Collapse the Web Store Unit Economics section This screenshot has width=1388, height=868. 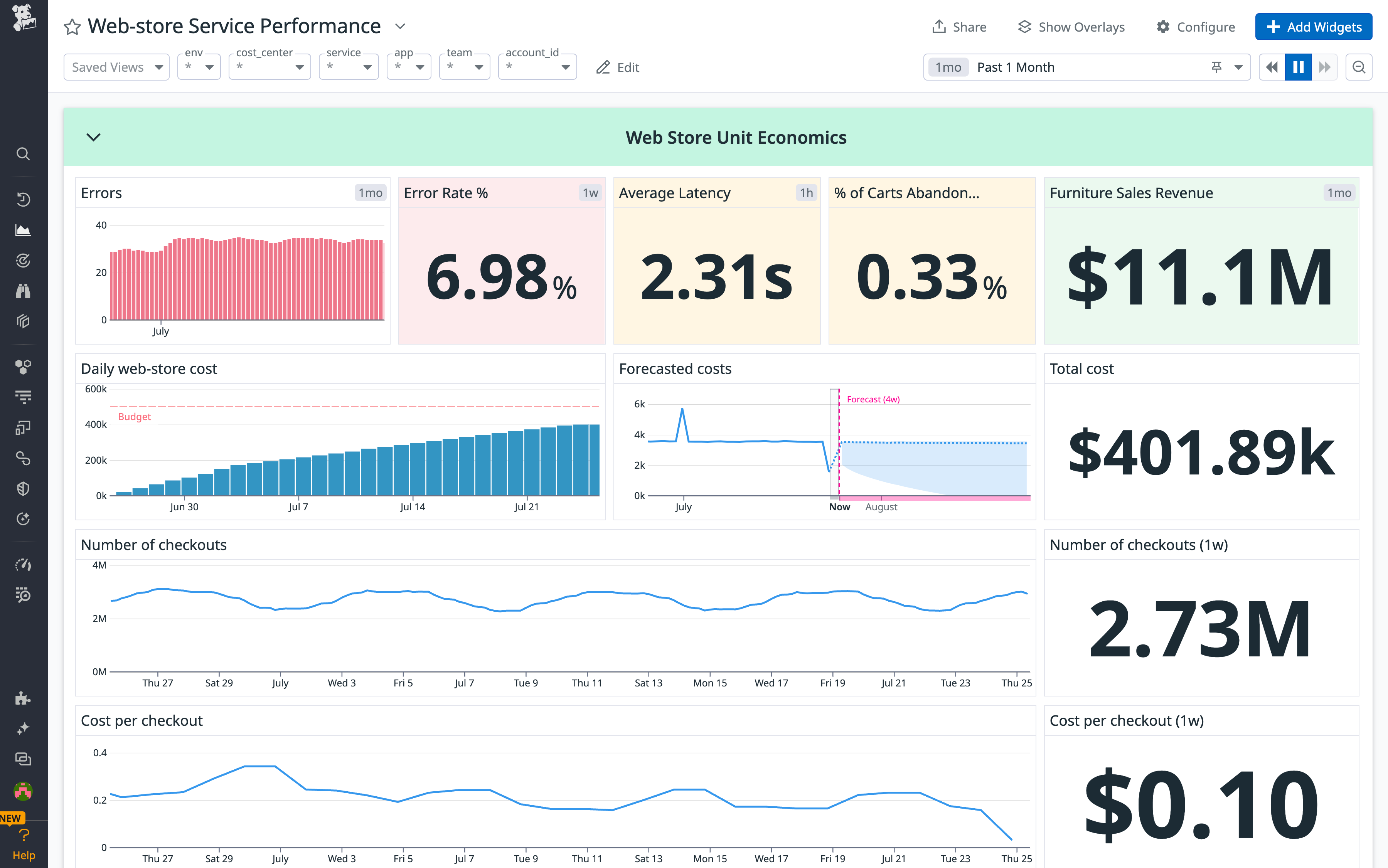94,137
